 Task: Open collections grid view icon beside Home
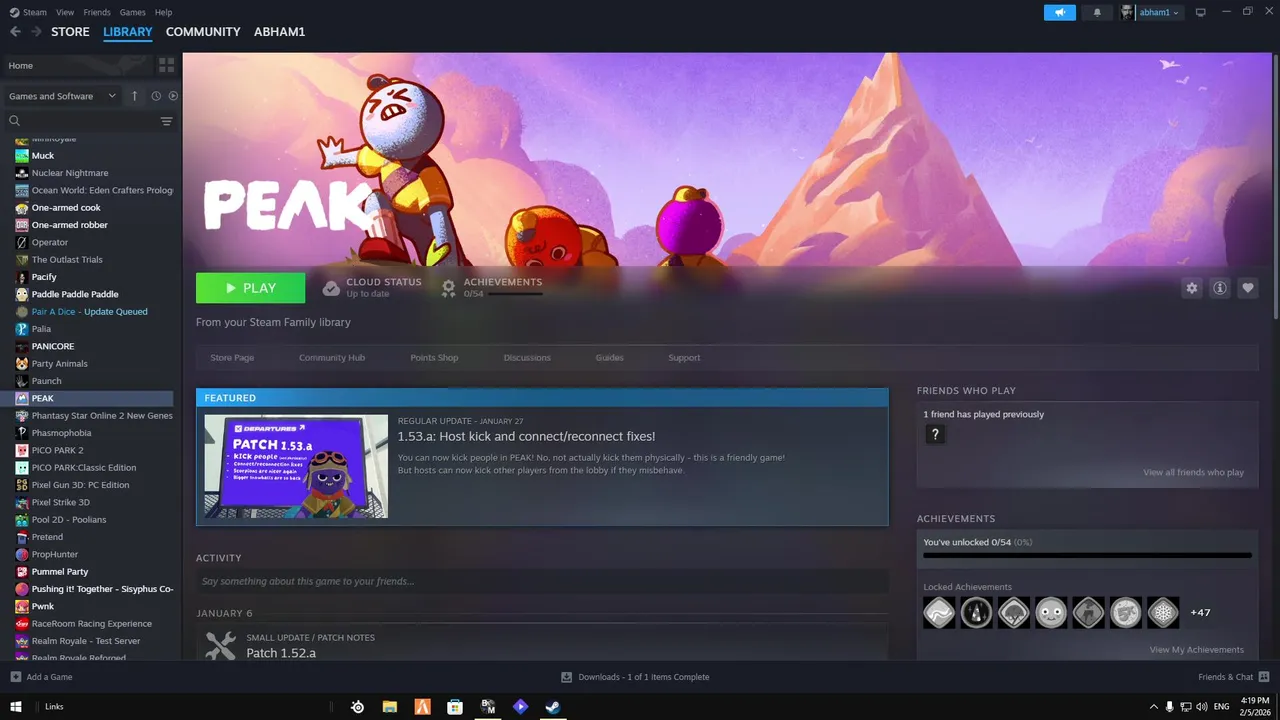166,65
